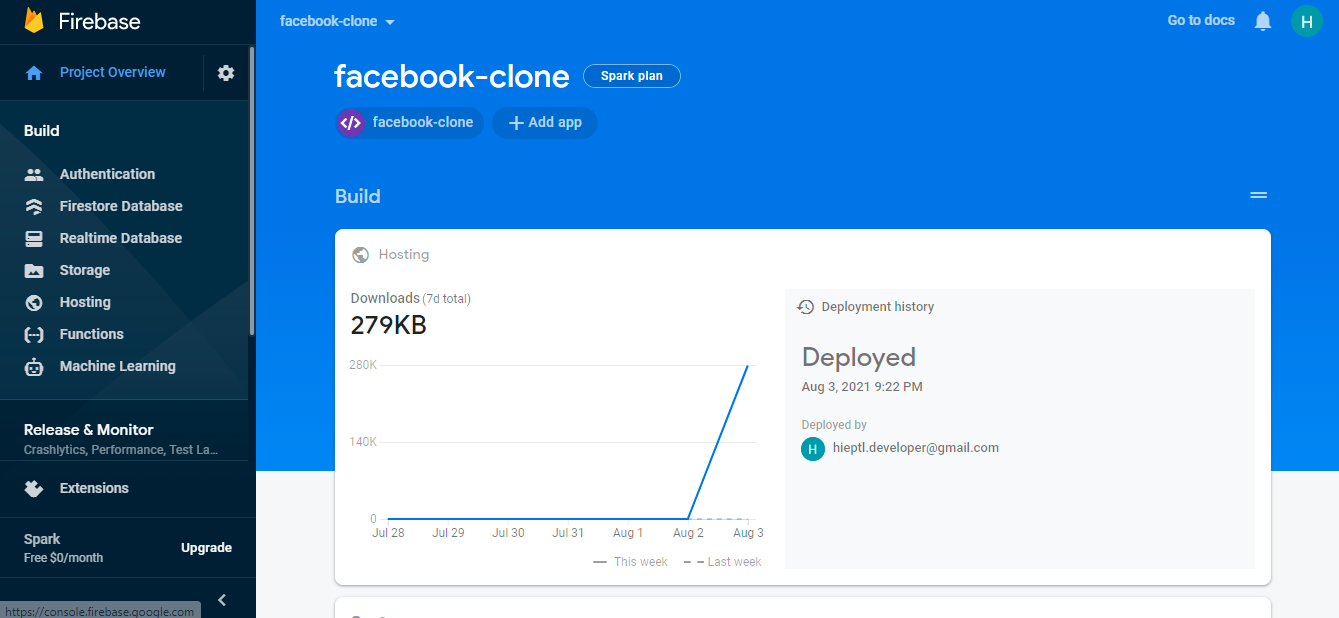Open the facebook-clone app chip

410,123
